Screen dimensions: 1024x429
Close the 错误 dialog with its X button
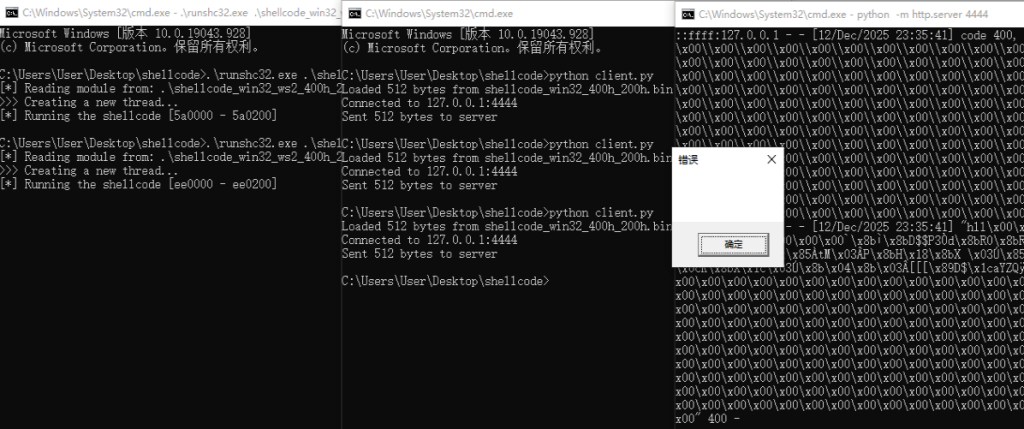coord(770,159)
